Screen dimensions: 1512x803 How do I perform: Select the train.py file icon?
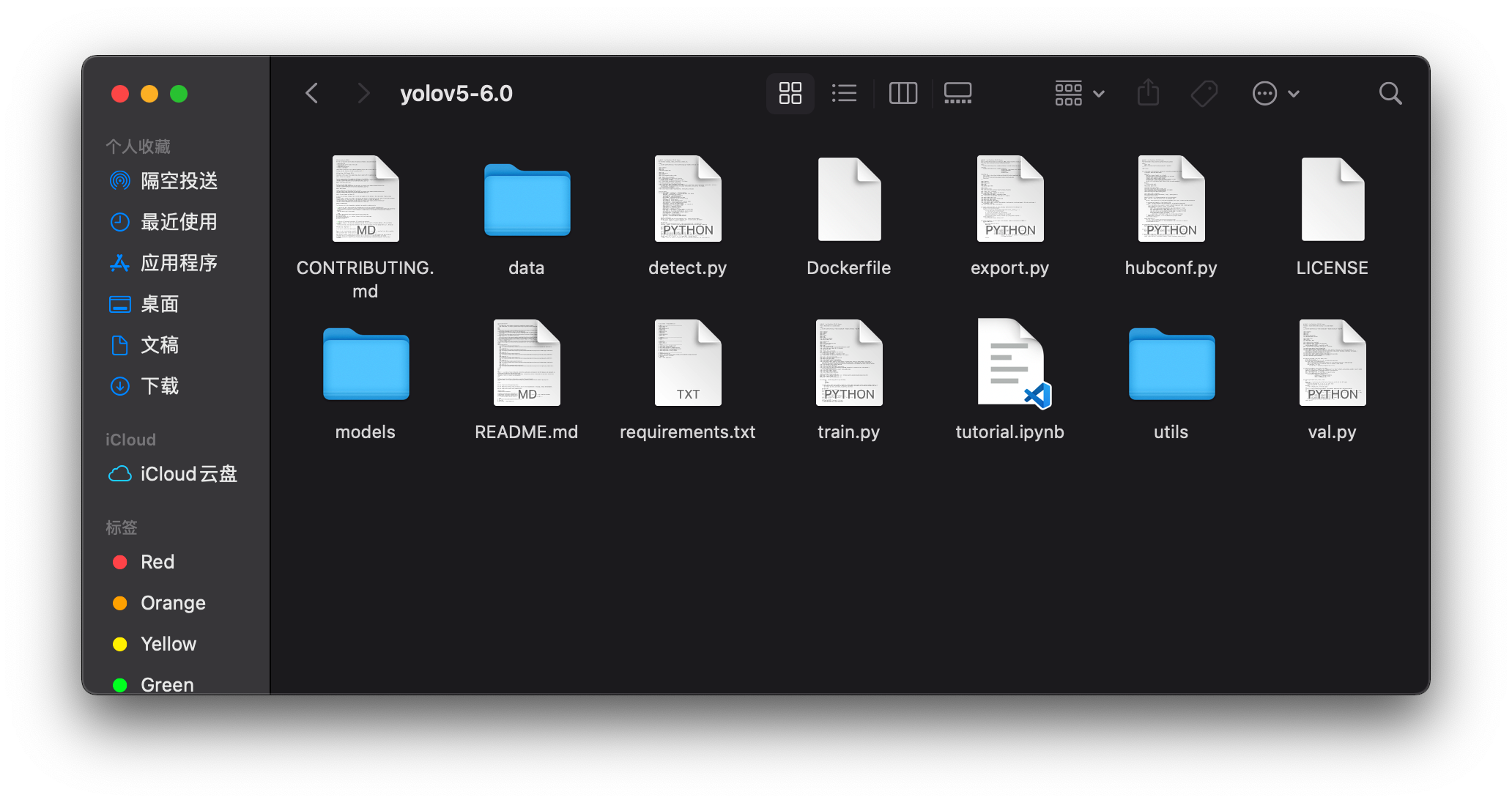click(x=849, y=363)
